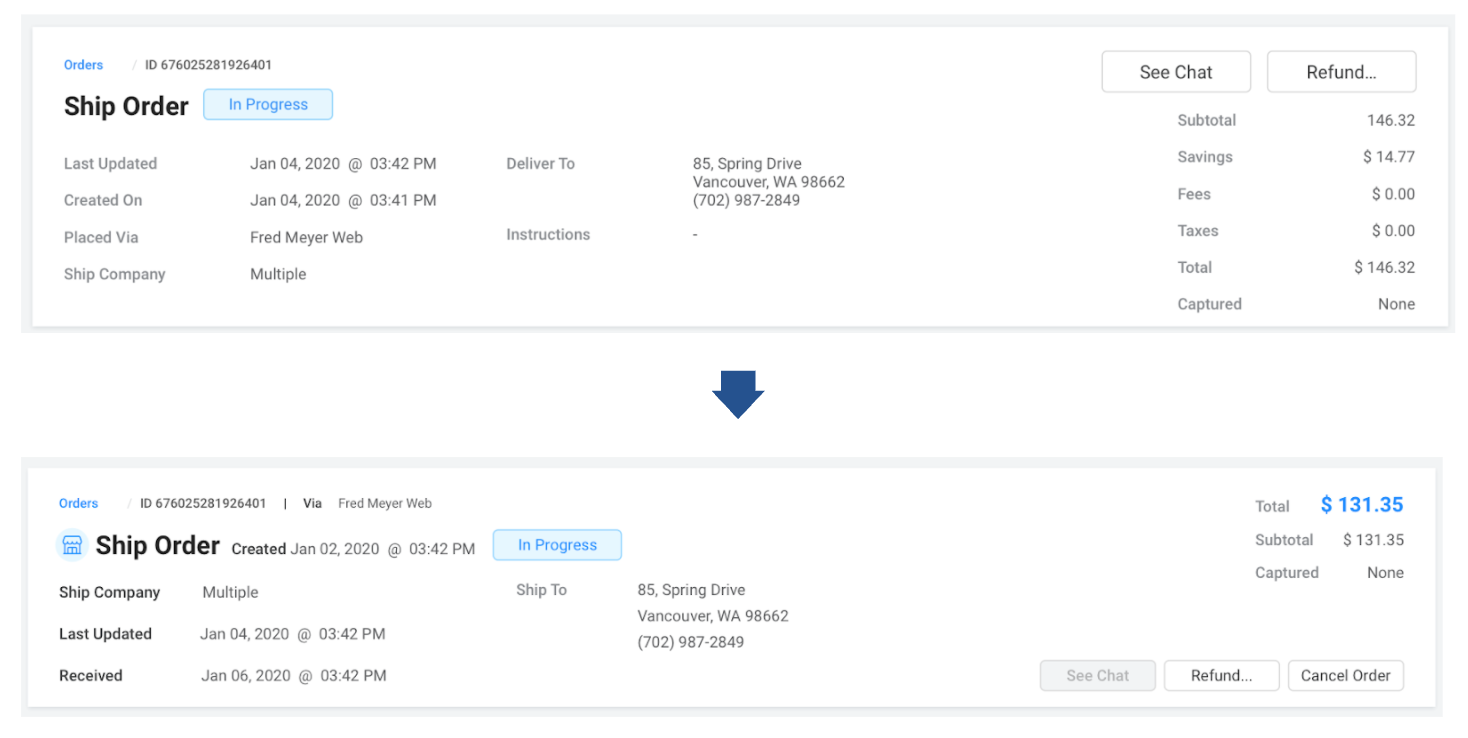Click Refund... button next to Cancel Order

pyautogui.click(x=1221, y=676)
